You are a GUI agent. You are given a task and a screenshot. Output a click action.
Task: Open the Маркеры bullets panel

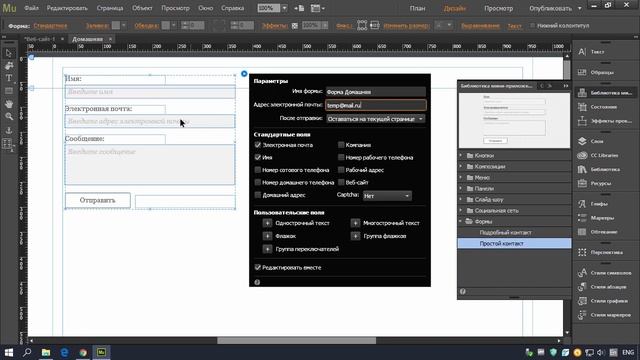click(582, 218)
